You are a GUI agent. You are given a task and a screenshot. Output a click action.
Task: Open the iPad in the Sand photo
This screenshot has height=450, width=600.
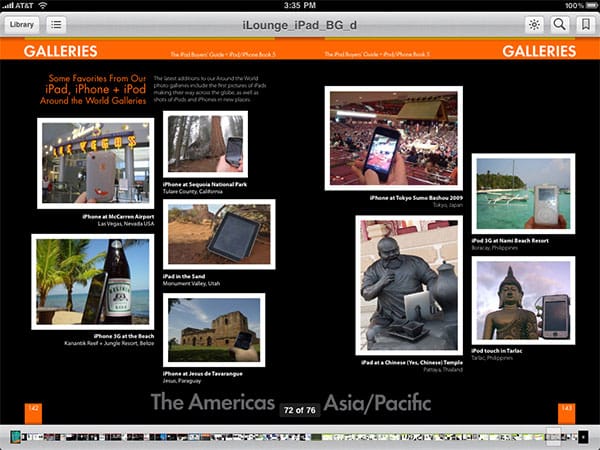tap(219, 234)
